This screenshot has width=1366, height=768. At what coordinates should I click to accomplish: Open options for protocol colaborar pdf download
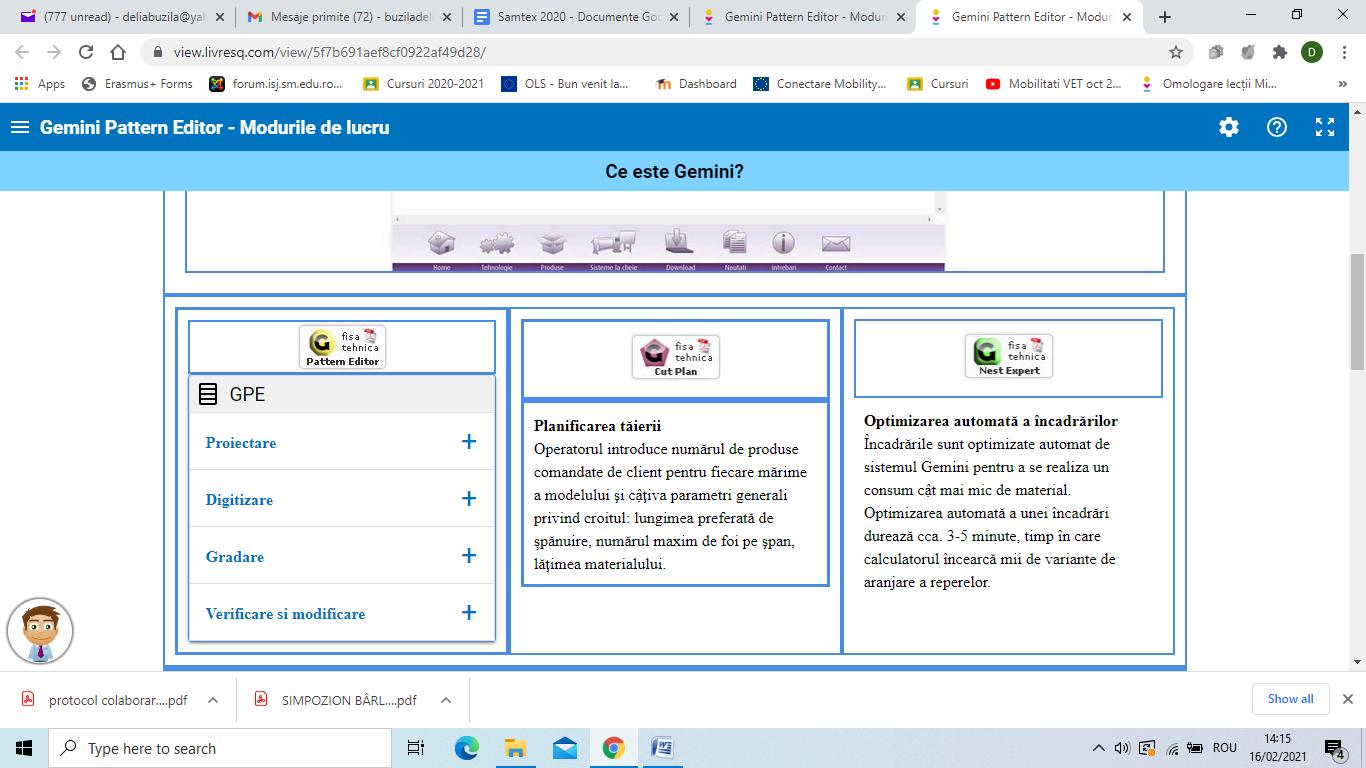point(213,700)
